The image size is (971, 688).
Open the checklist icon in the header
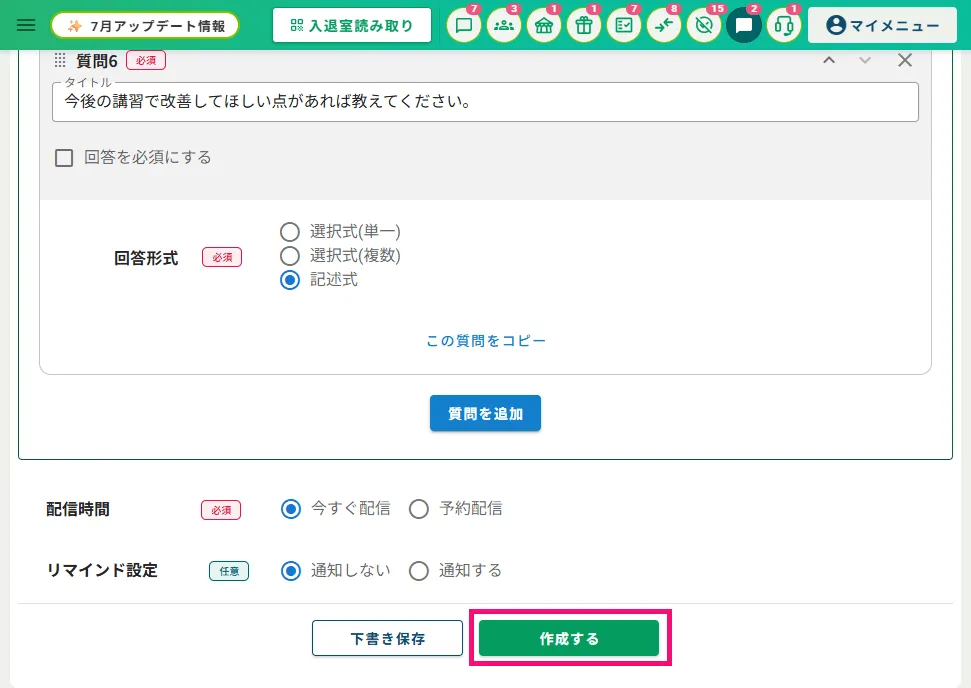coord(624,25)
